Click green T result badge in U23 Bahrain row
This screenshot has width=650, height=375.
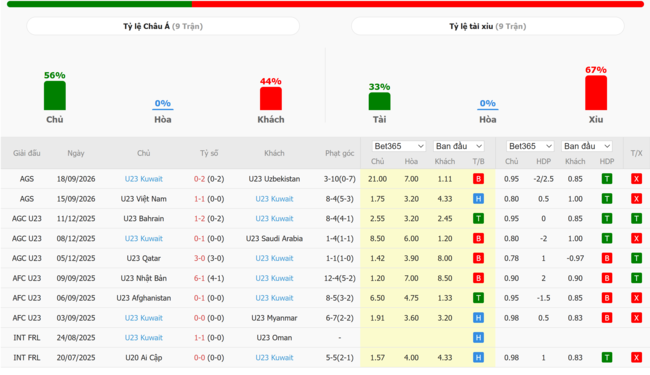click(x=478, y=218)
